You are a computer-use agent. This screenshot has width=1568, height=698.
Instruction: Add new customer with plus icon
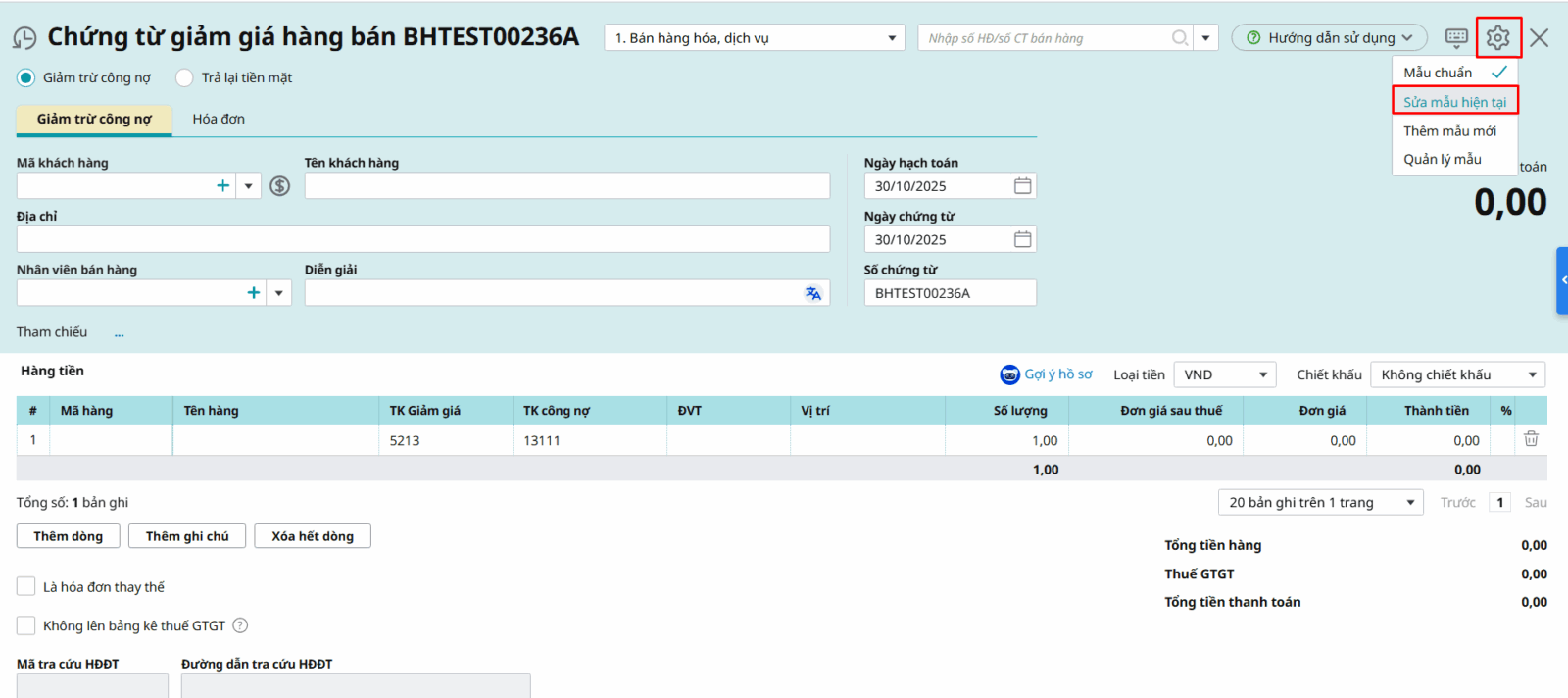(x=223, y=186)
